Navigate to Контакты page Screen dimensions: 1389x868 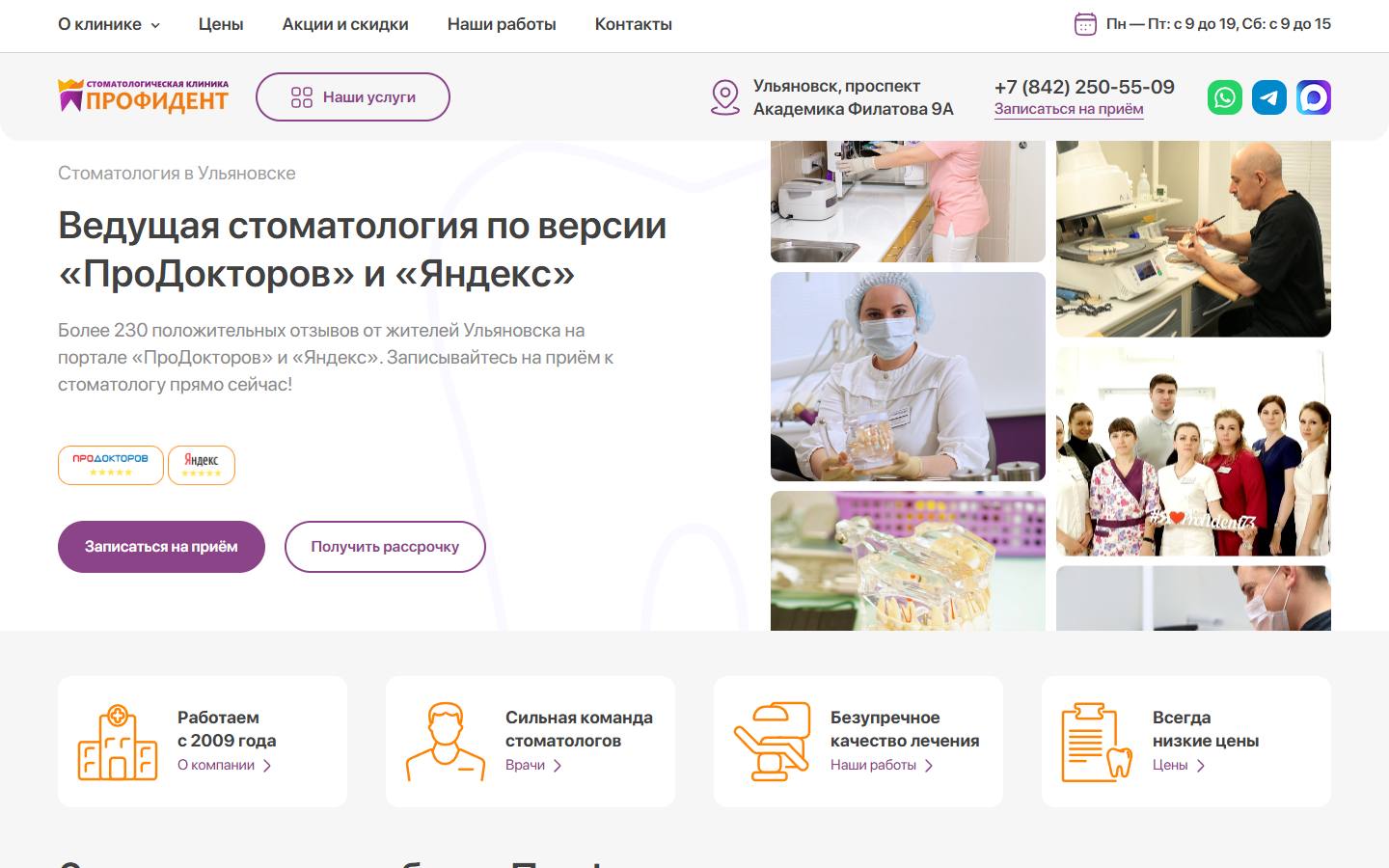[634, 24]
